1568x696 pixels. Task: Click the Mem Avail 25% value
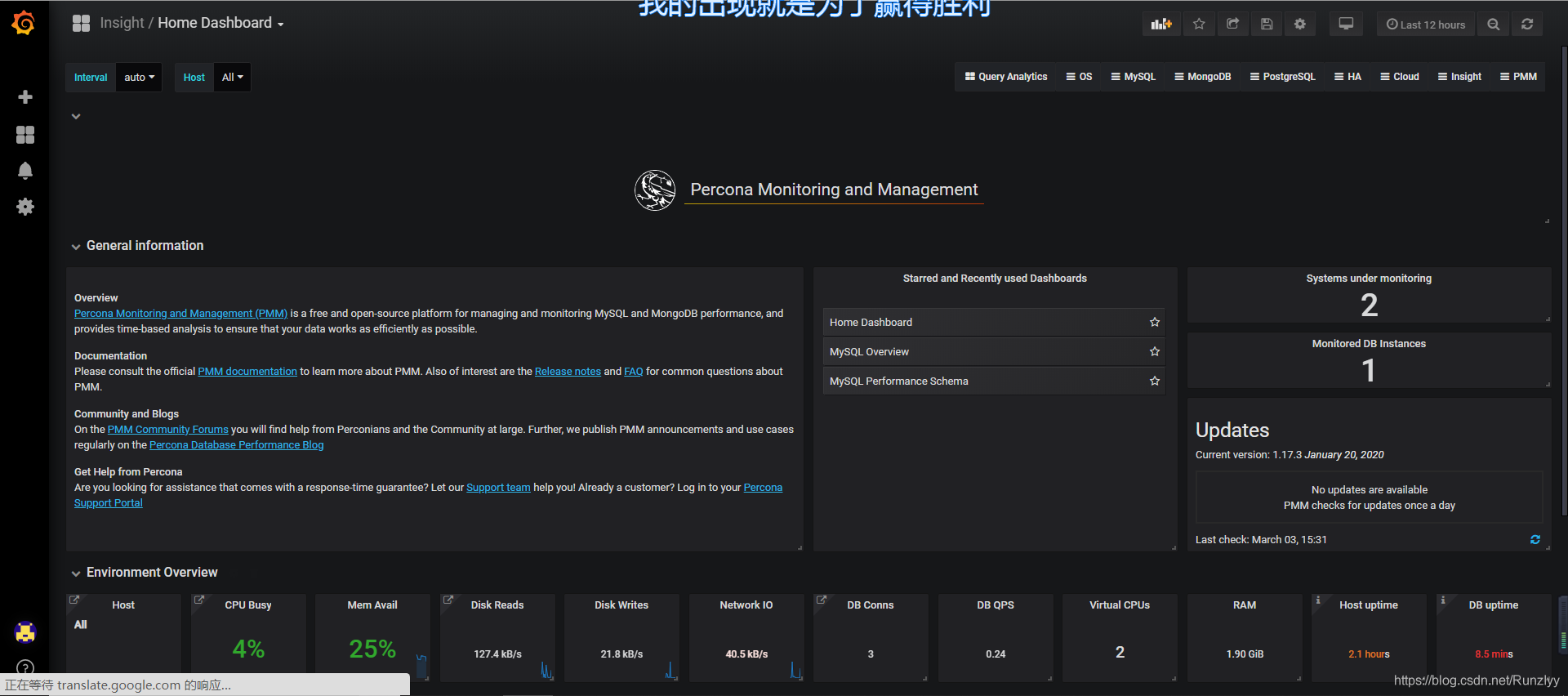coord(372,649)
